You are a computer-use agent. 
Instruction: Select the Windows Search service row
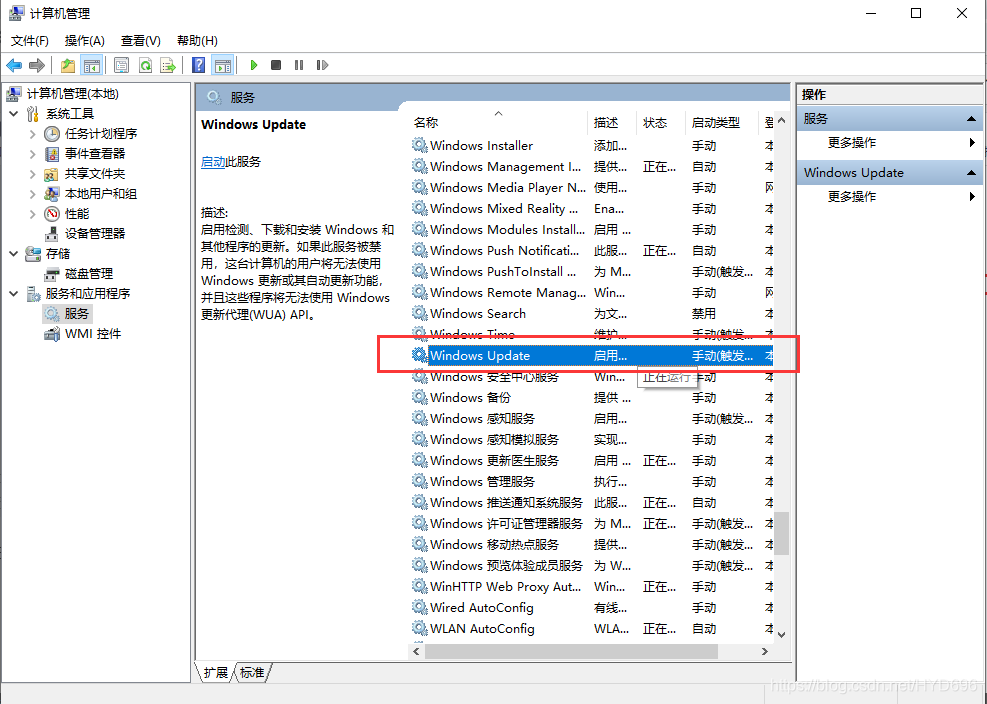(592, 314)
